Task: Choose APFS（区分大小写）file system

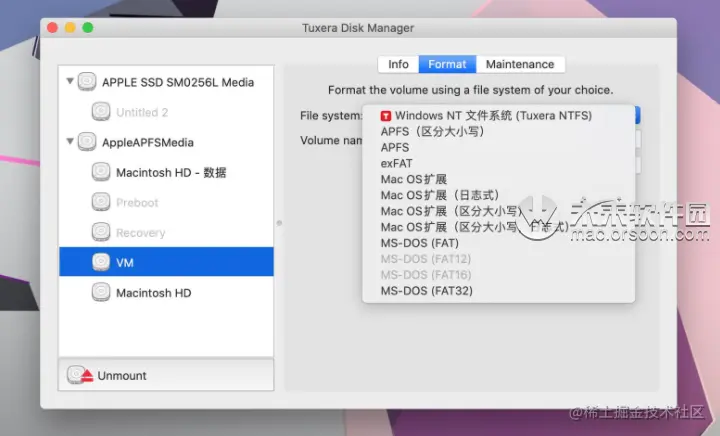Action: (x=498, y=132)
